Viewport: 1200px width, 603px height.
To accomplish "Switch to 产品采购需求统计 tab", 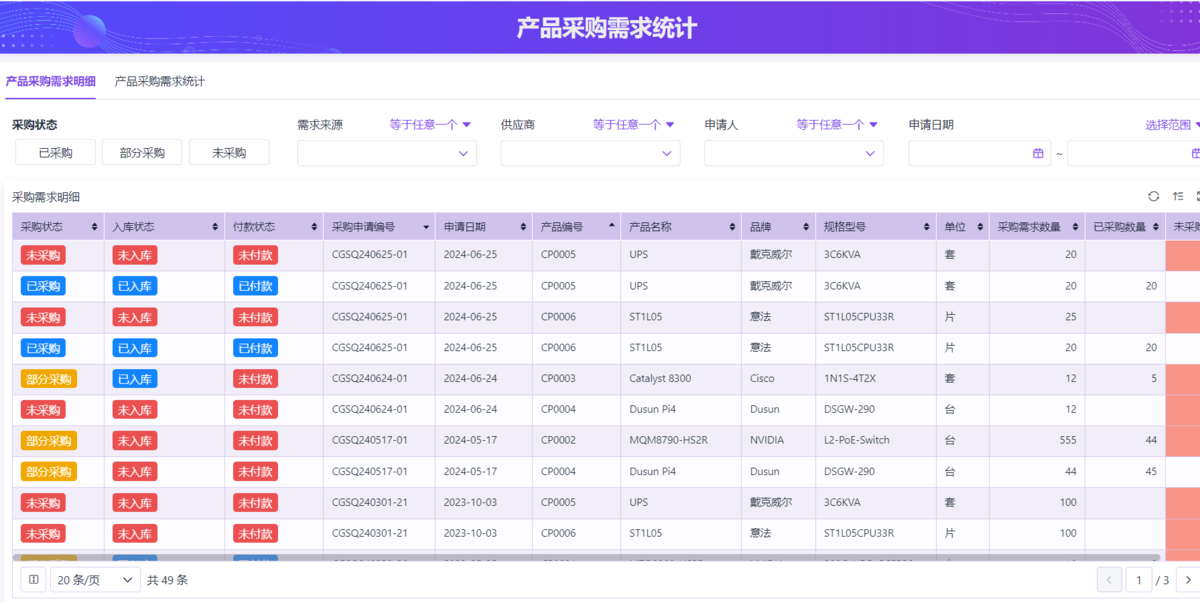I will click(x=160, y=81).
